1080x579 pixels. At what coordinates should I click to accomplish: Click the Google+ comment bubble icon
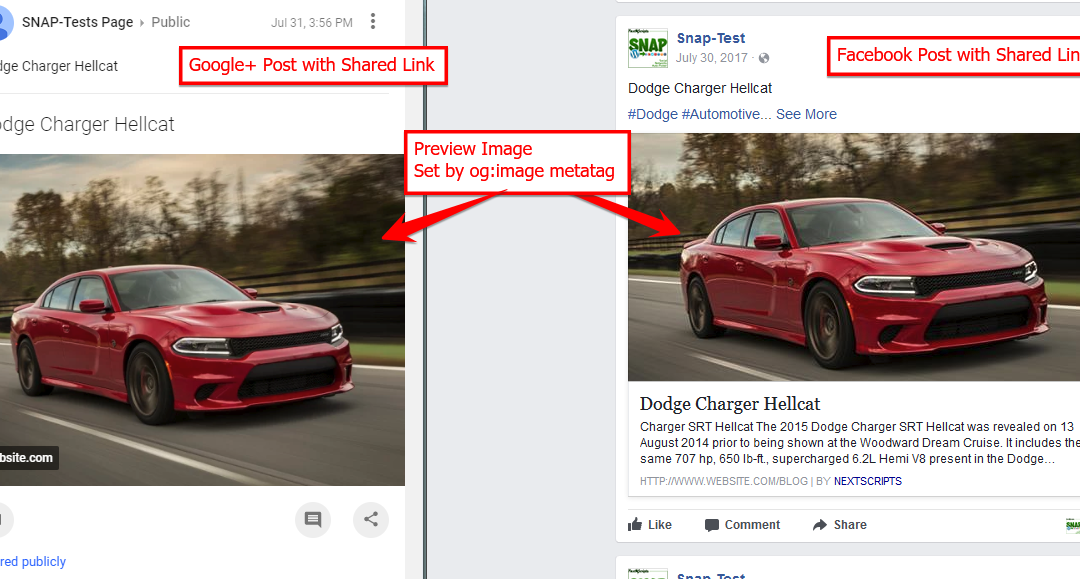click(313, 519)
